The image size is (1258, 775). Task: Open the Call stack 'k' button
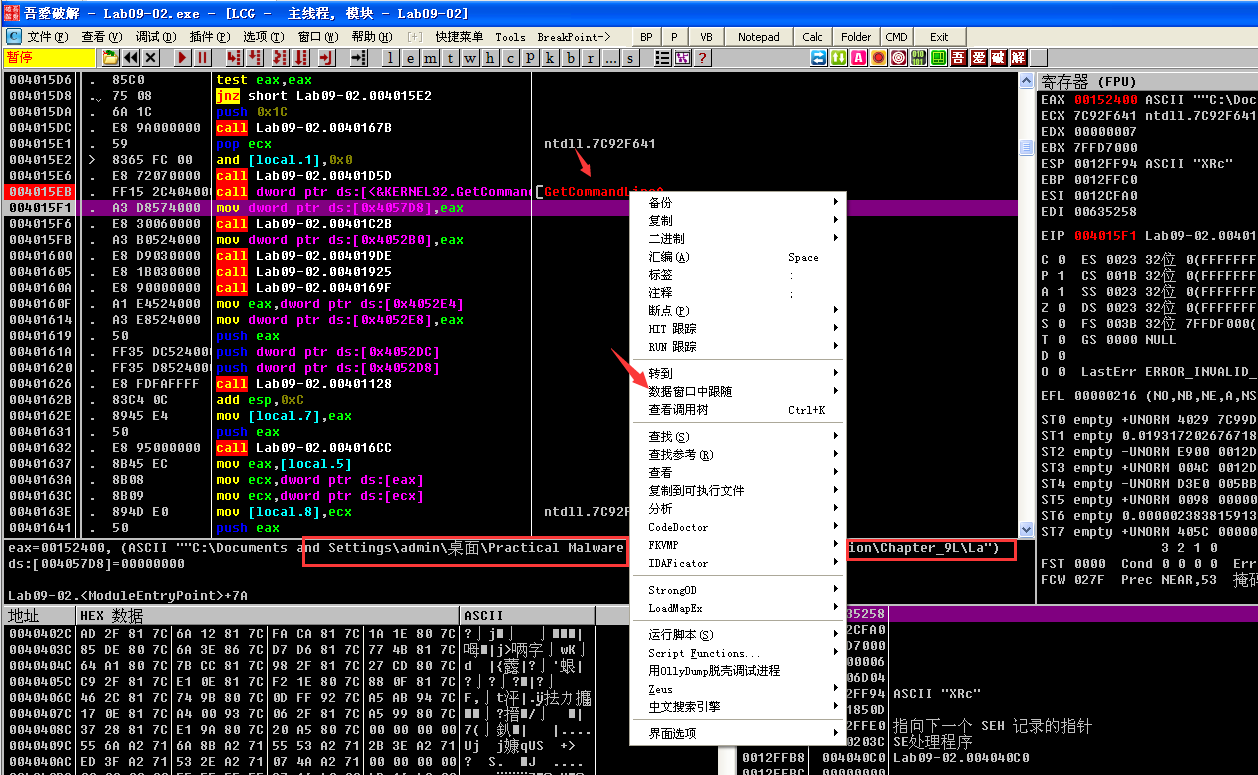550,58
